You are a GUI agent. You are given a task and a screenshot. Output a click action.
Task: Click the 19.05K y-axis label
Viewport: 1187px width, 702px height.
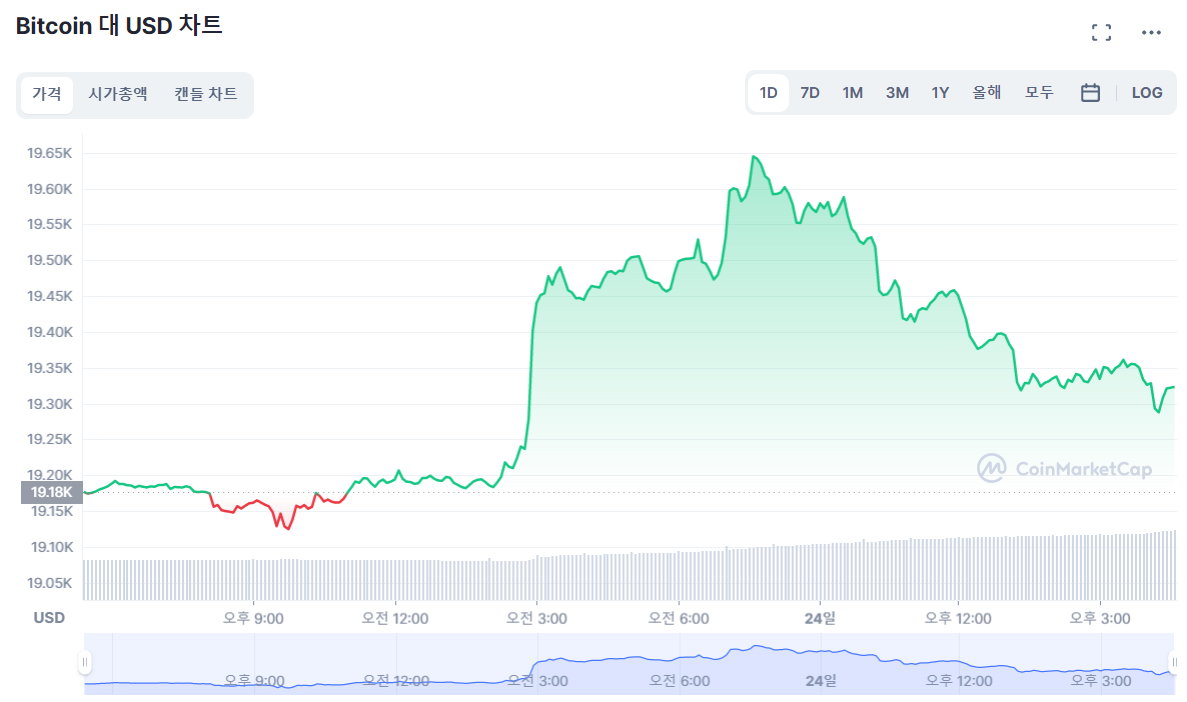(50, 583)
